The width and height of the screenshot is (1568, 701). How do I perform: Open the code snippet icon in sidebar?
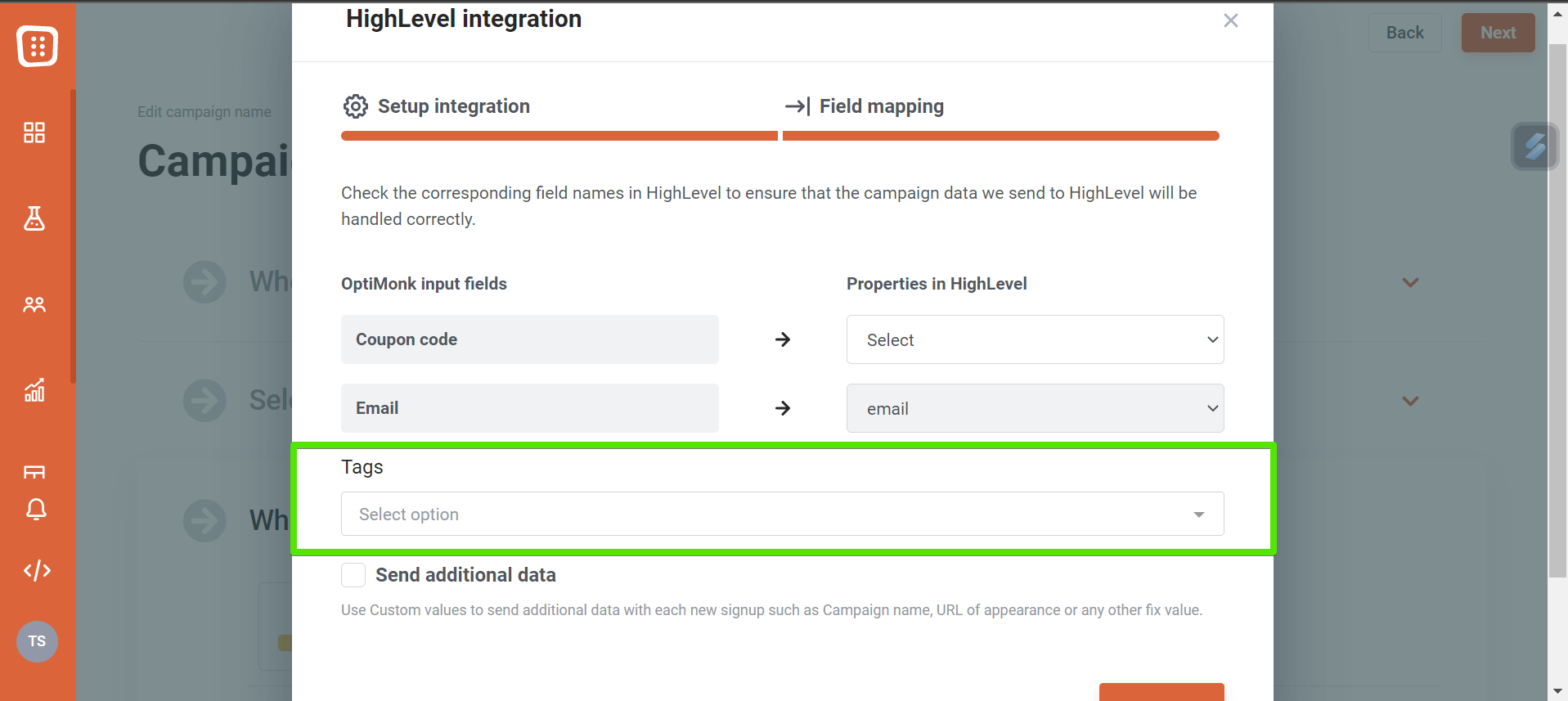(x=37, y=570)
